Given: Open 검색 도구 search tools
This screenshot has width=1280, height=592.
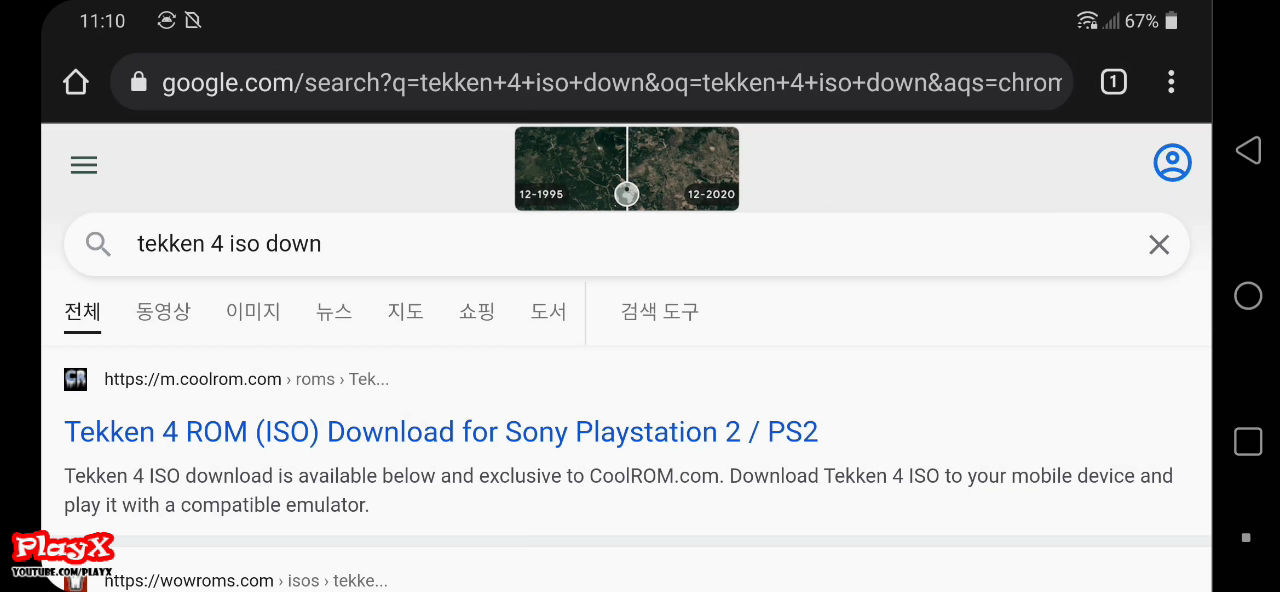Looking at the screenshot, I should pos(659,312).
